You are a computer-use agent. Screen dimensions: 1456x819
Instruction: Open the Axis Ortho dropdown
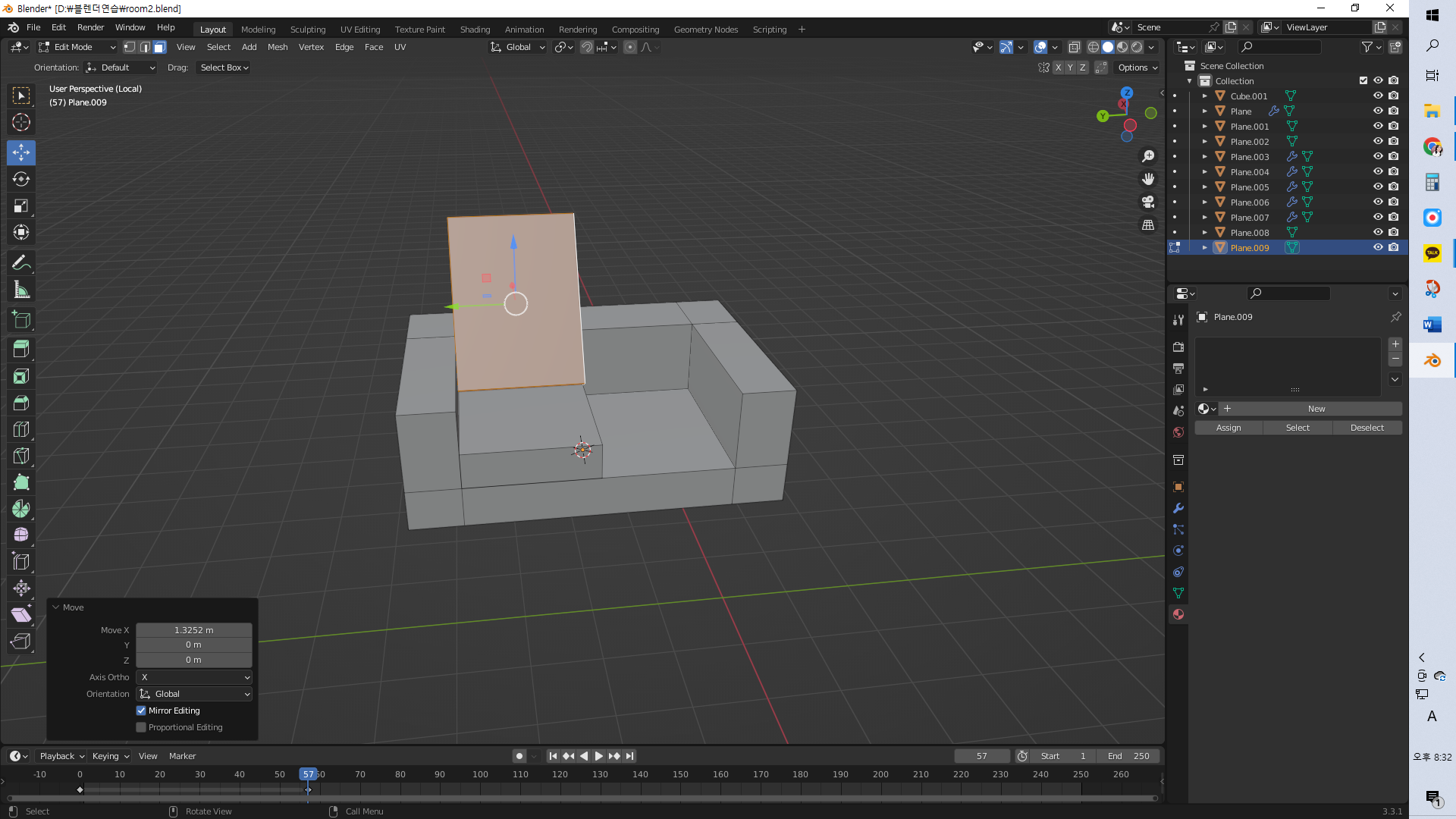point(194,677)
